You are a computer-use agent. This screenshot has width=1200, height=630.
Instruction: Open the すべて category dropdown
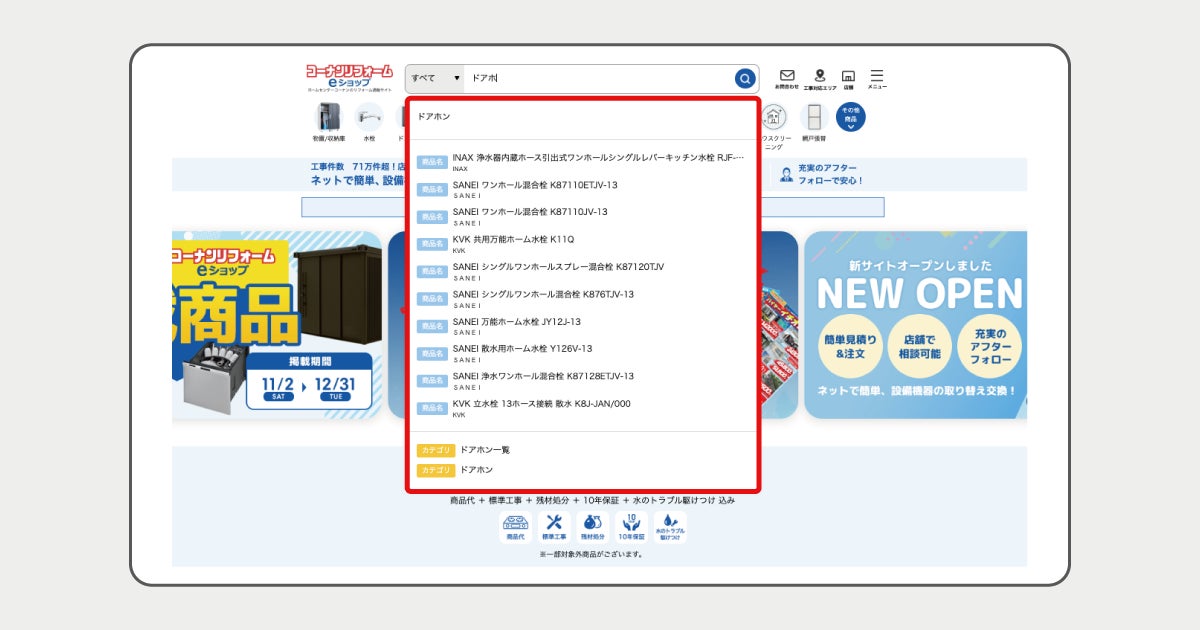435,78
